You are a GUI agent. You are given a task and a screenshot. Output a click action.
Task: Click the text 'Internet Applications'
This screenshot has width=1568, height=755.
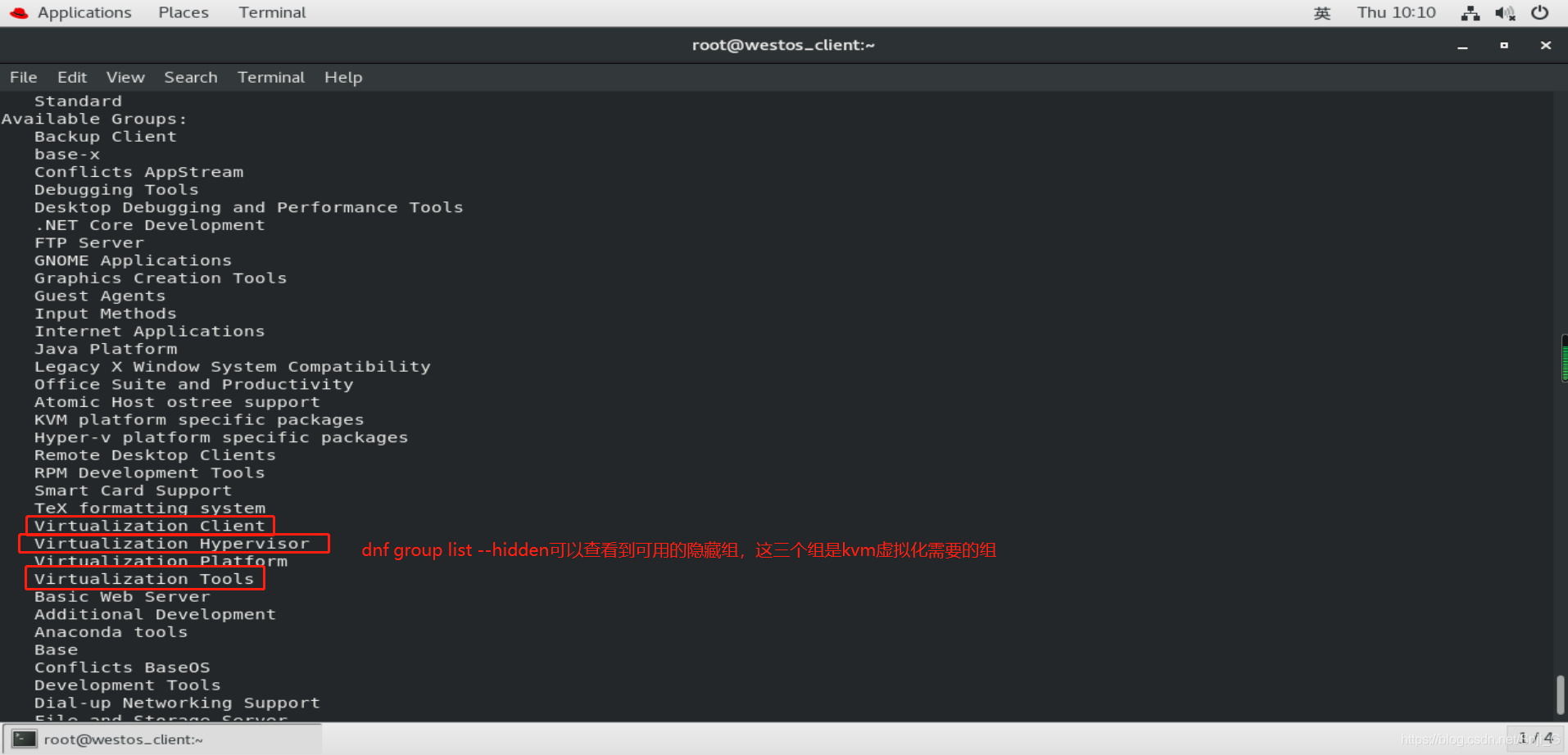tap(150, 331)
